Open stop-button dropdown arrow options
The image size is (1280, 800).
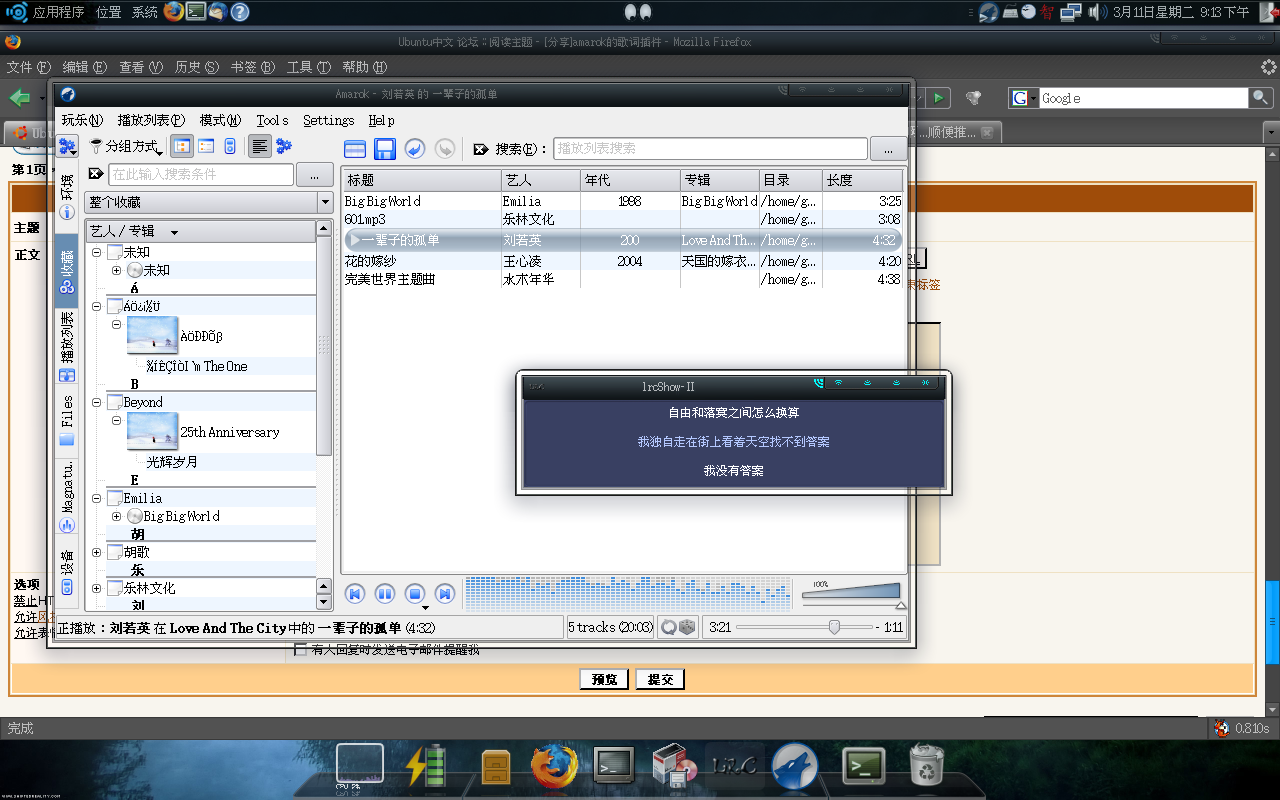click(x=425, y=608)
